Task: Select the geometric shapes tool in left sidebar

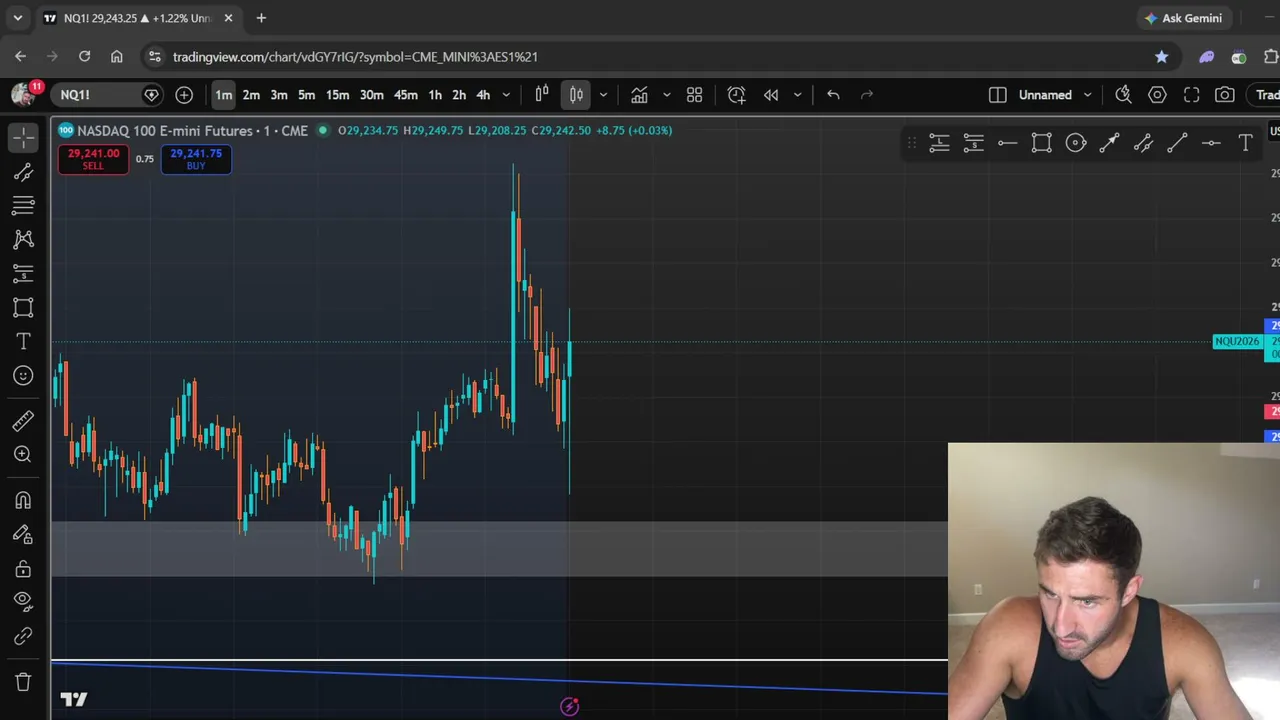Action: pyautogui.click(x=23, y=307)
